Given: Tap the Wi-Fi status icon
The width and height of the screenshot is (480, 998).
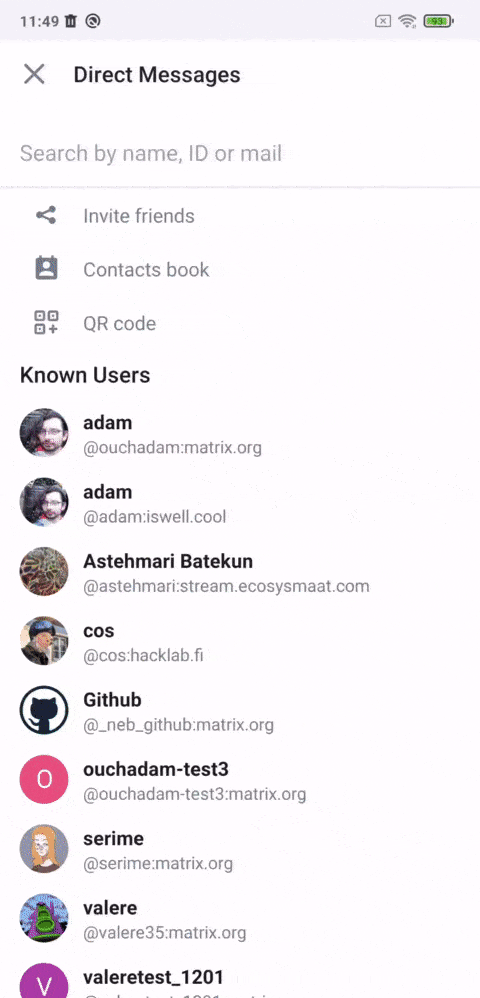Looking at the screenshot, I should [x=407, y=21].
